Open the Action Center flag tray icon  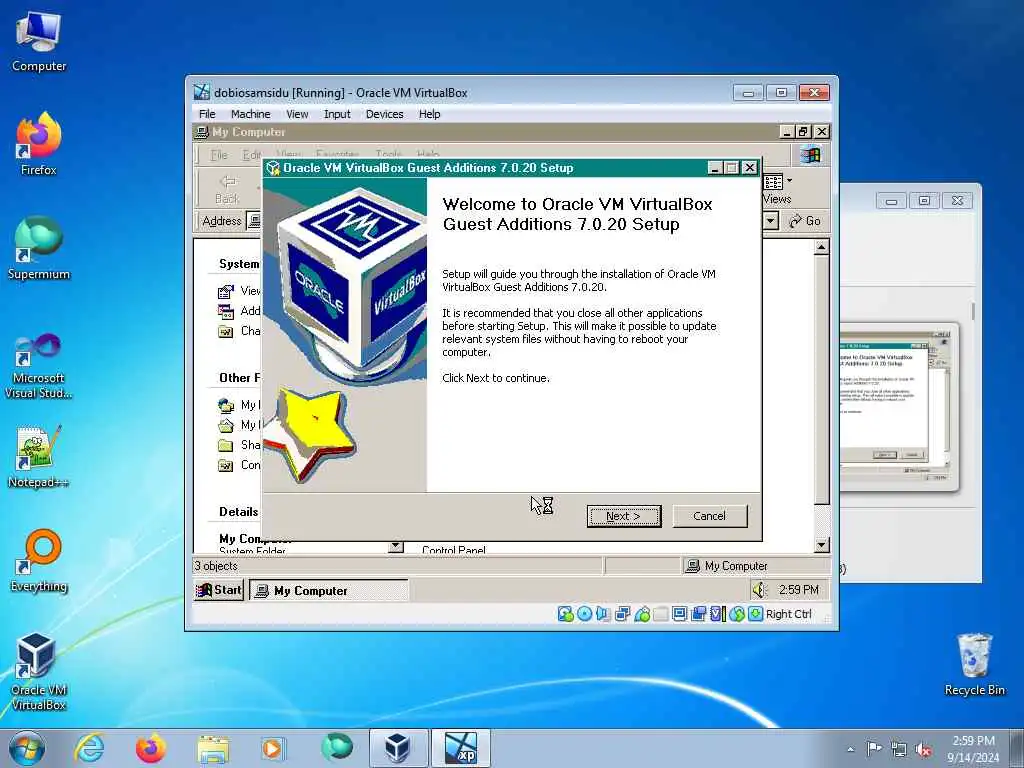click(x=874, y=748)
